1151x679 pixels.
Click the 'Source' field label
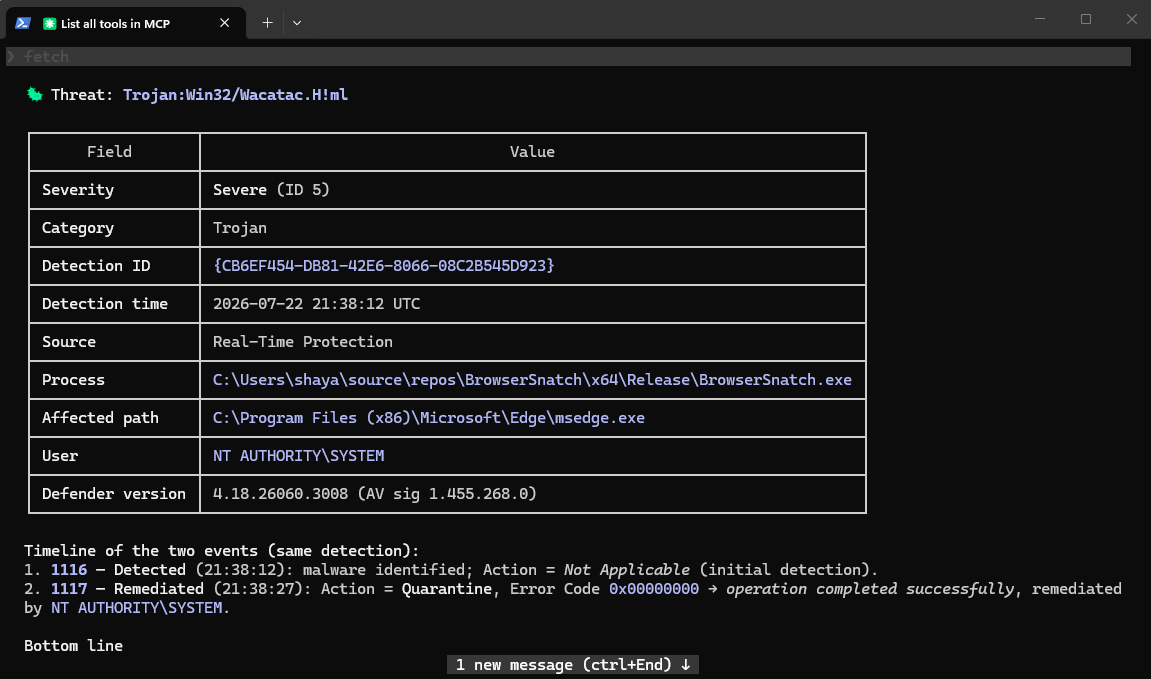coord(69,342)
